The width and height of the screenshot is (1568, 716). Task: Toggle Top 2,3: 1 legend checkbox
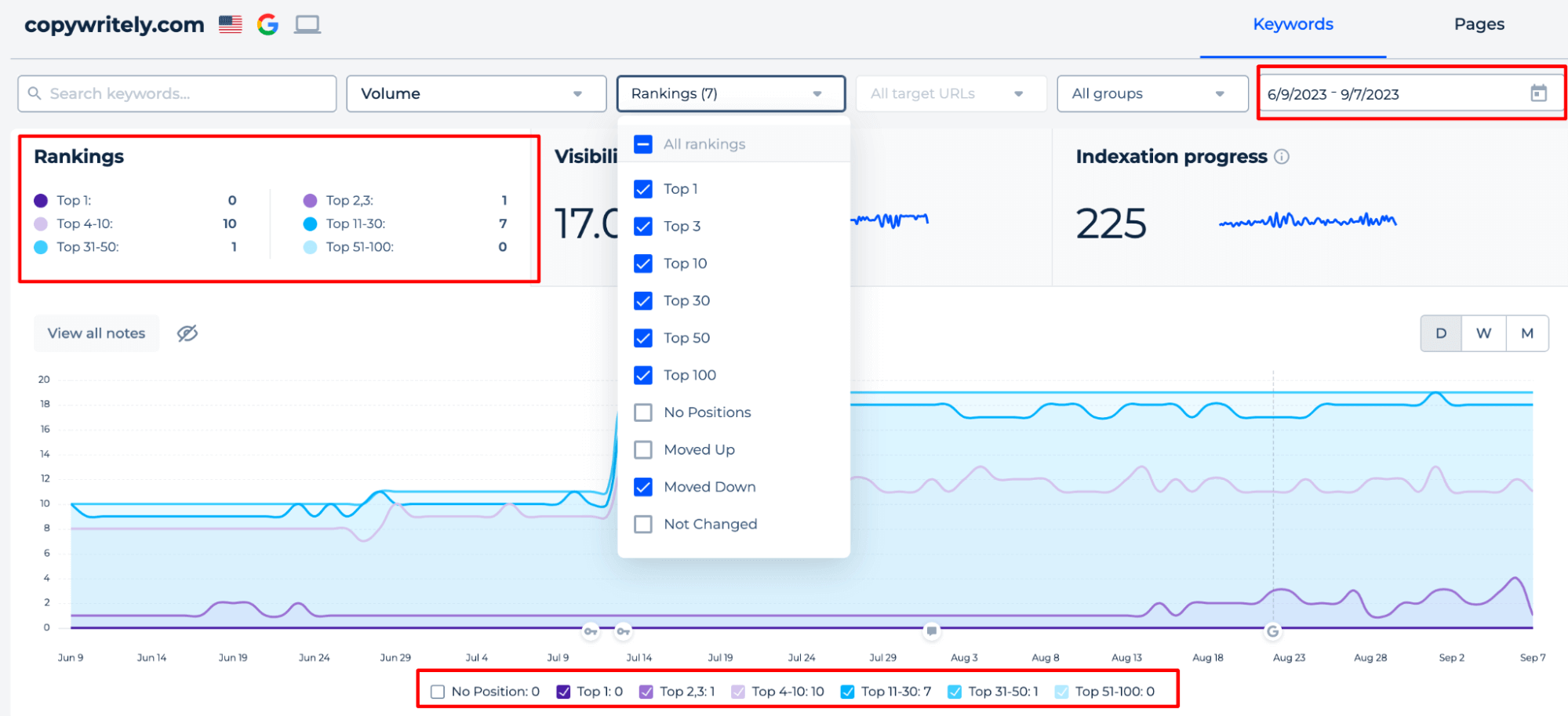646,692
